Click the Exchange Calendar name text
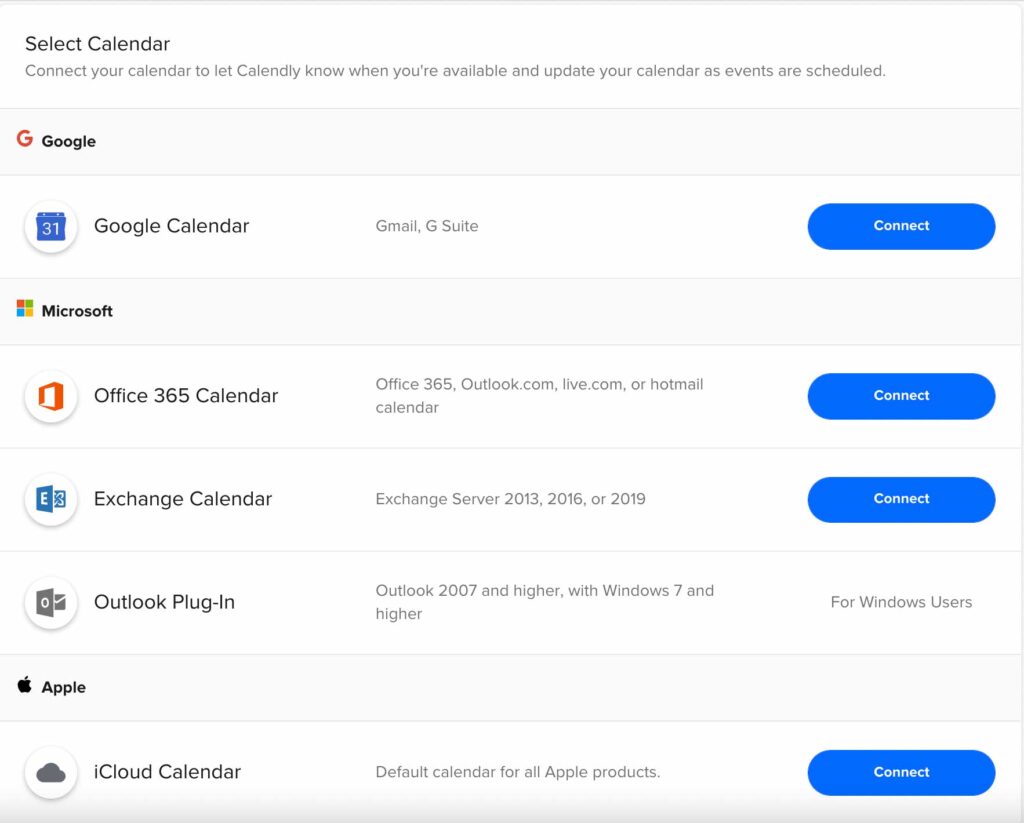Screen dimensions: 1024x823 pyautogui.click(x=183, y=499)
